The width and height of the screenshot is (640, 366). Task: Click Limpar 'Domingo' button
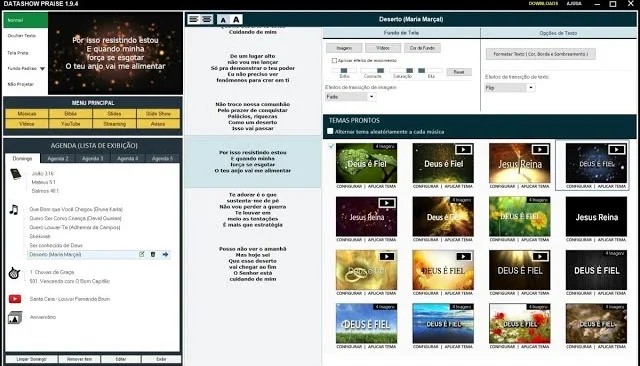(x=31, y=359)
